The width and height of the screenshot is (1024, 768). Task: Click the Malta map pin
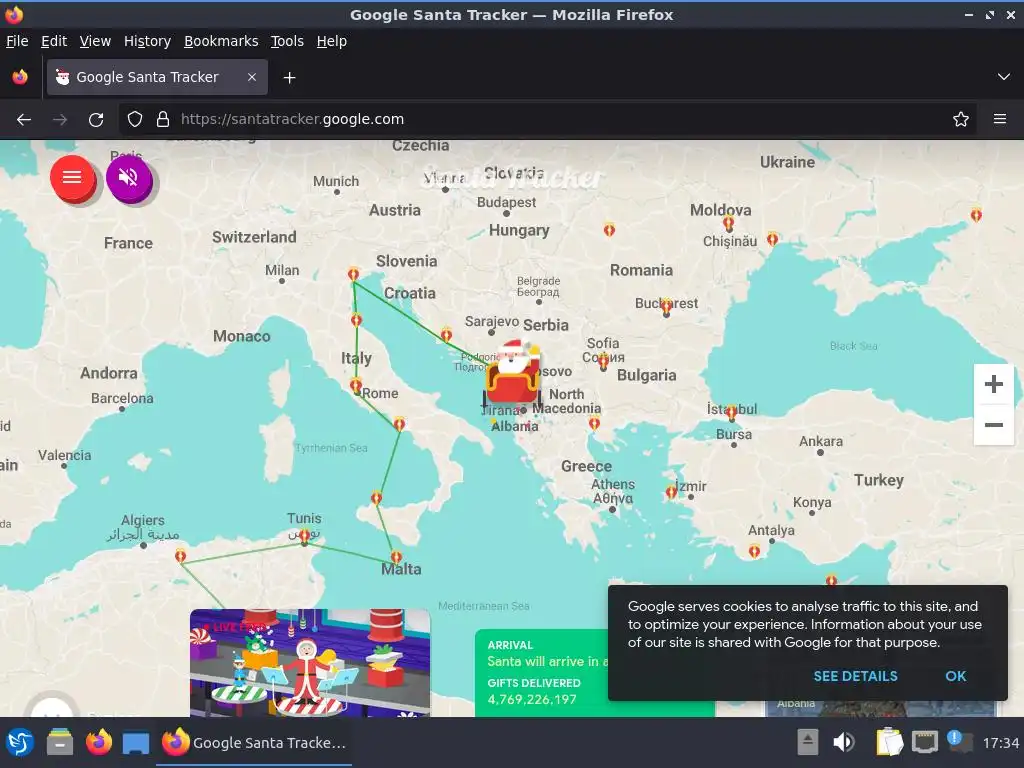[x=396, y=557]
